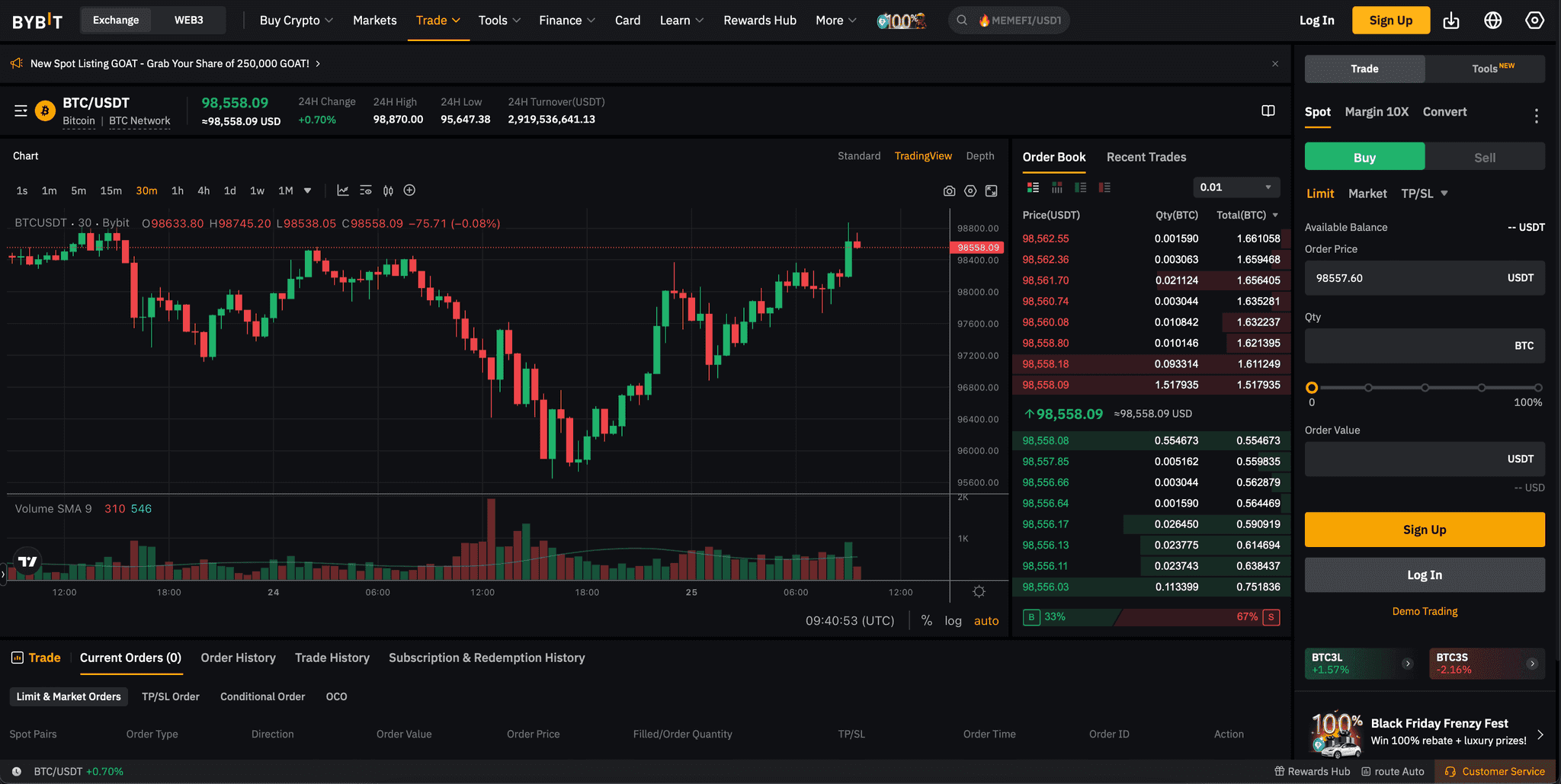Expand the chart to fullscreen
Viewport: 1561px width, 784px height.
991,190
